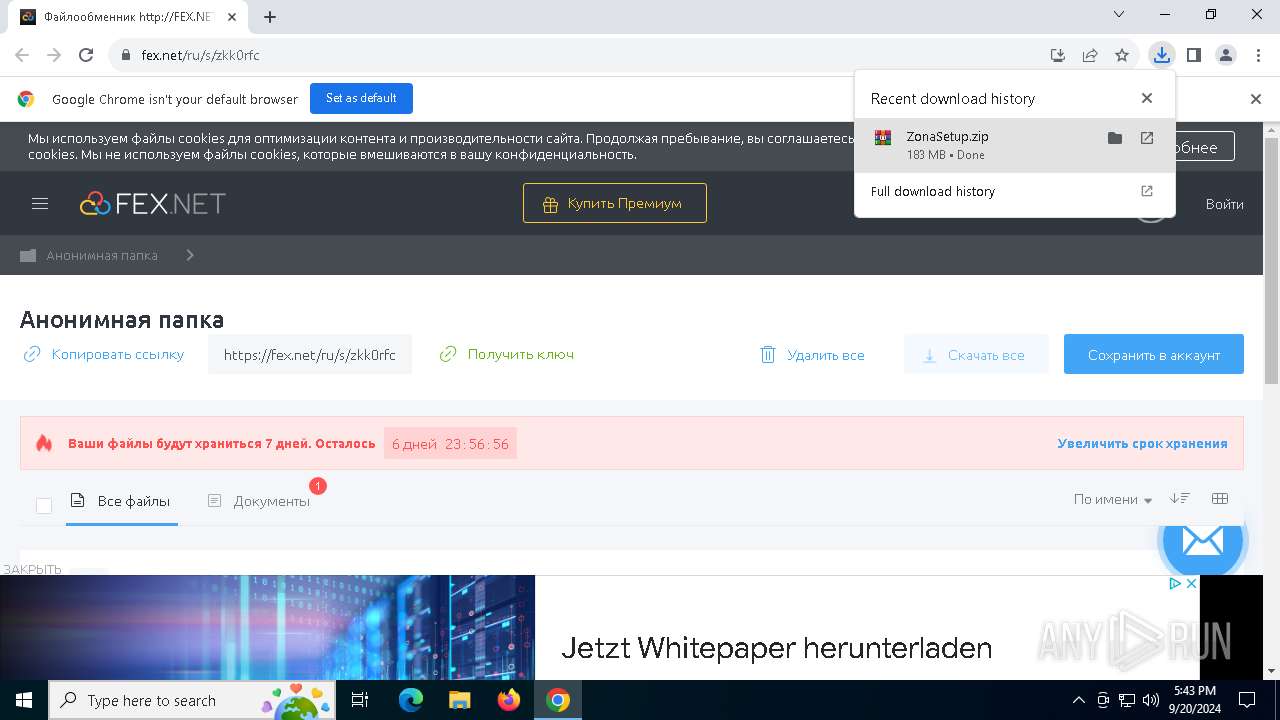Click the storage fire warning icon
1280x720 pixels.
click(44, 443)
